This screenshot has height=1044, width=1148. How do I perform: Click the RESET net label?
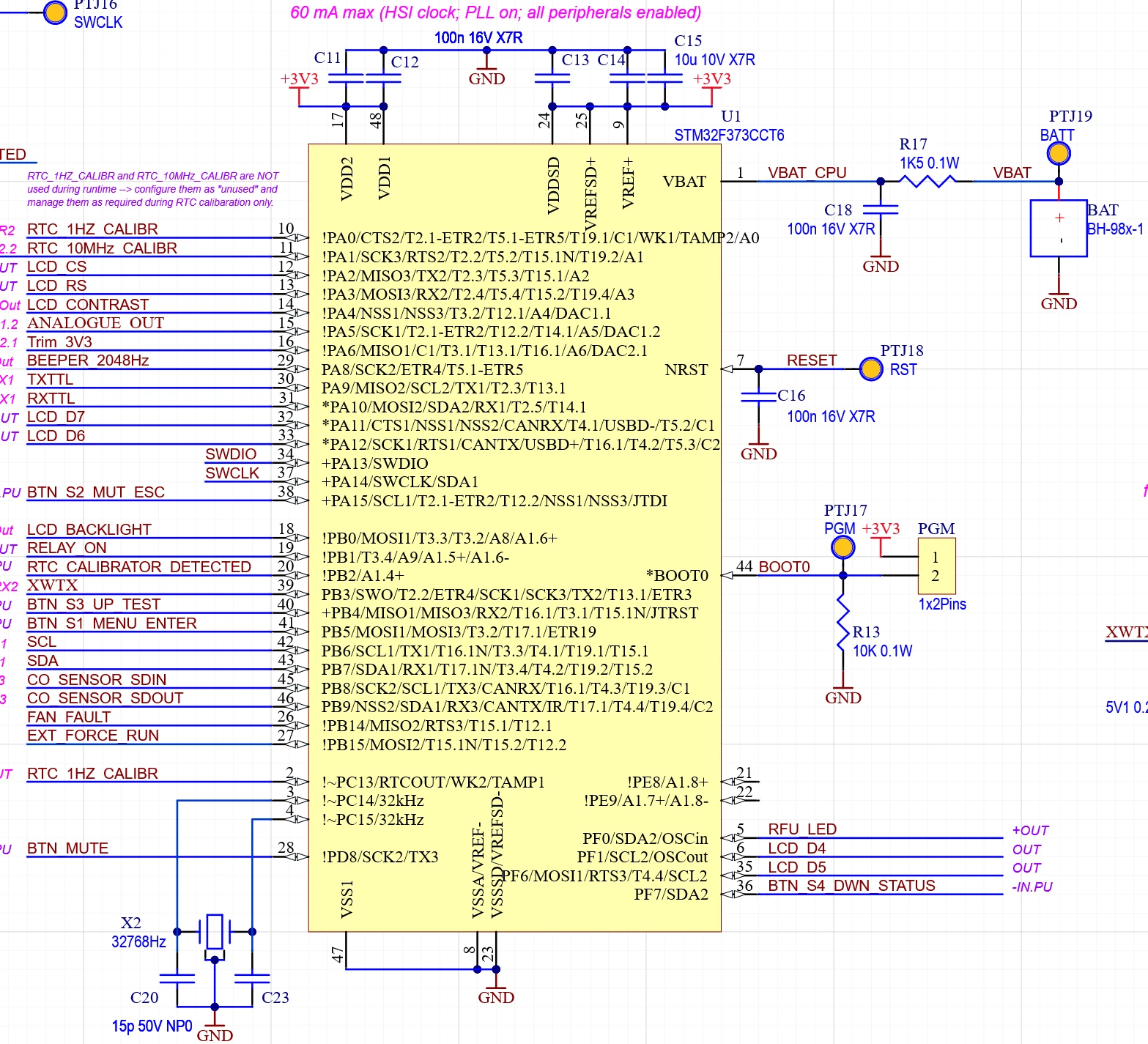pos(812,360)
